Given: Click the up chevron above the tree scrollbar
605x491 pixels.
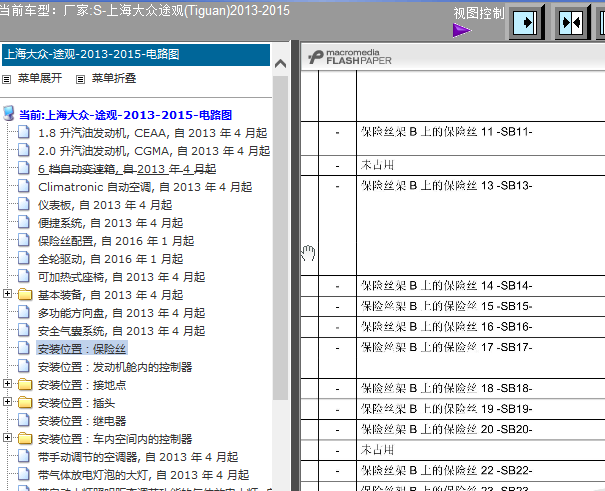Looking at the screenshot, I should pos(281,64).
